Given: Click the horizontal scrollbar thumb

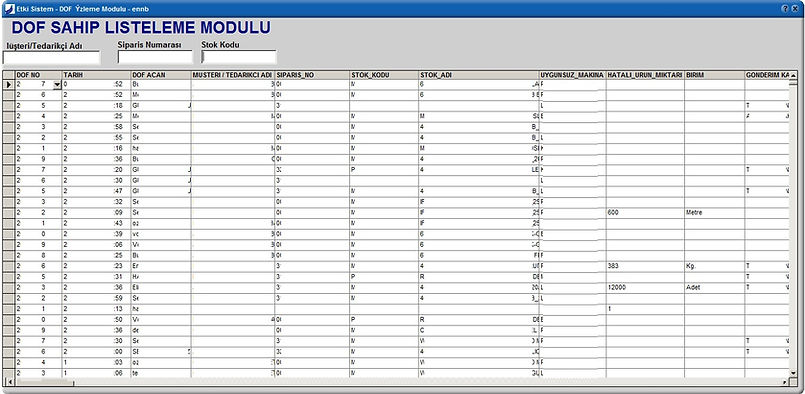Looking at the screenshot, I should coord(44,383).
